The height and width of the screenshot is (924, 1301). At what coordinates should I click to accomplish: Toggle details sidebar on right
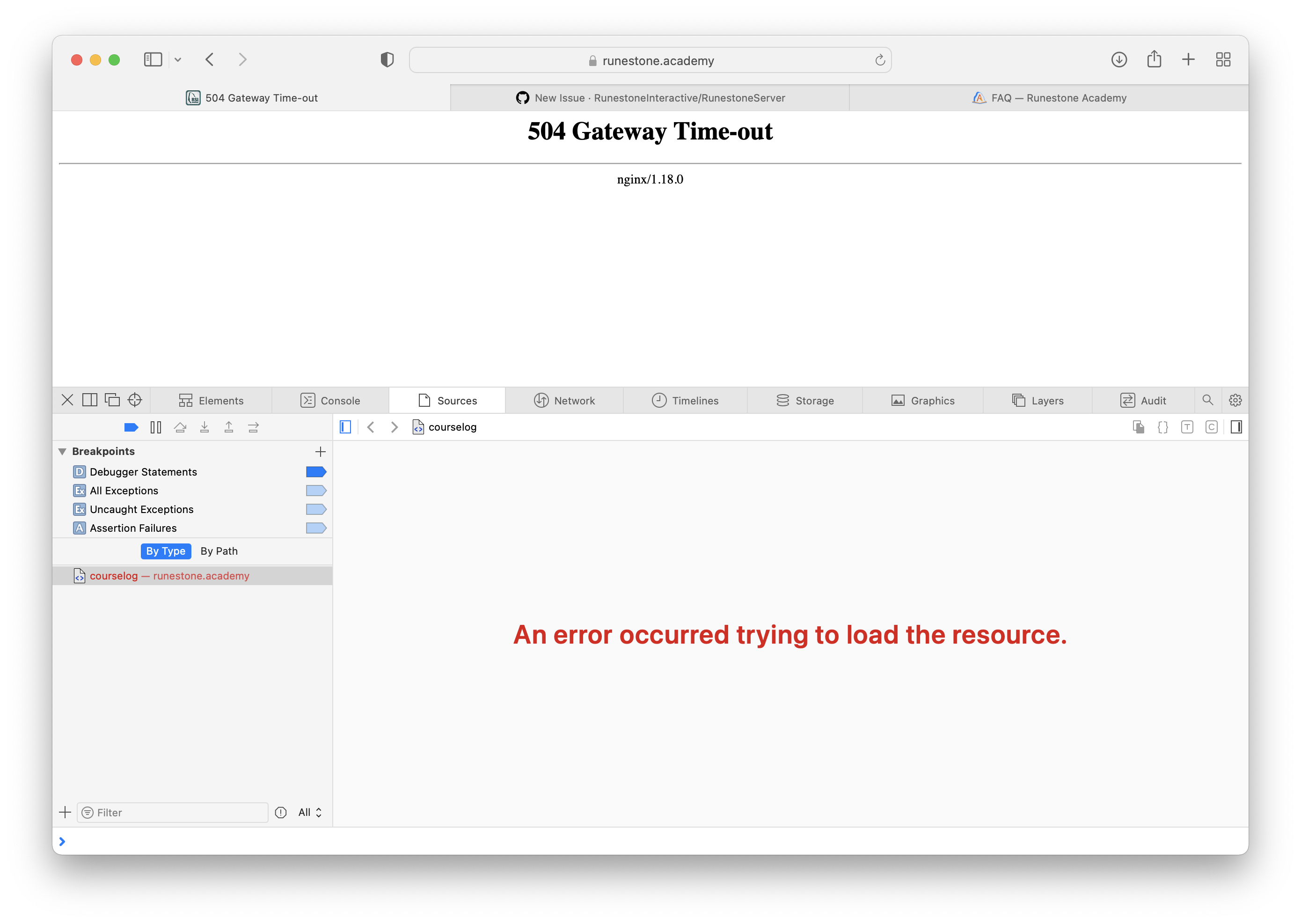(x=1235, y=427)
